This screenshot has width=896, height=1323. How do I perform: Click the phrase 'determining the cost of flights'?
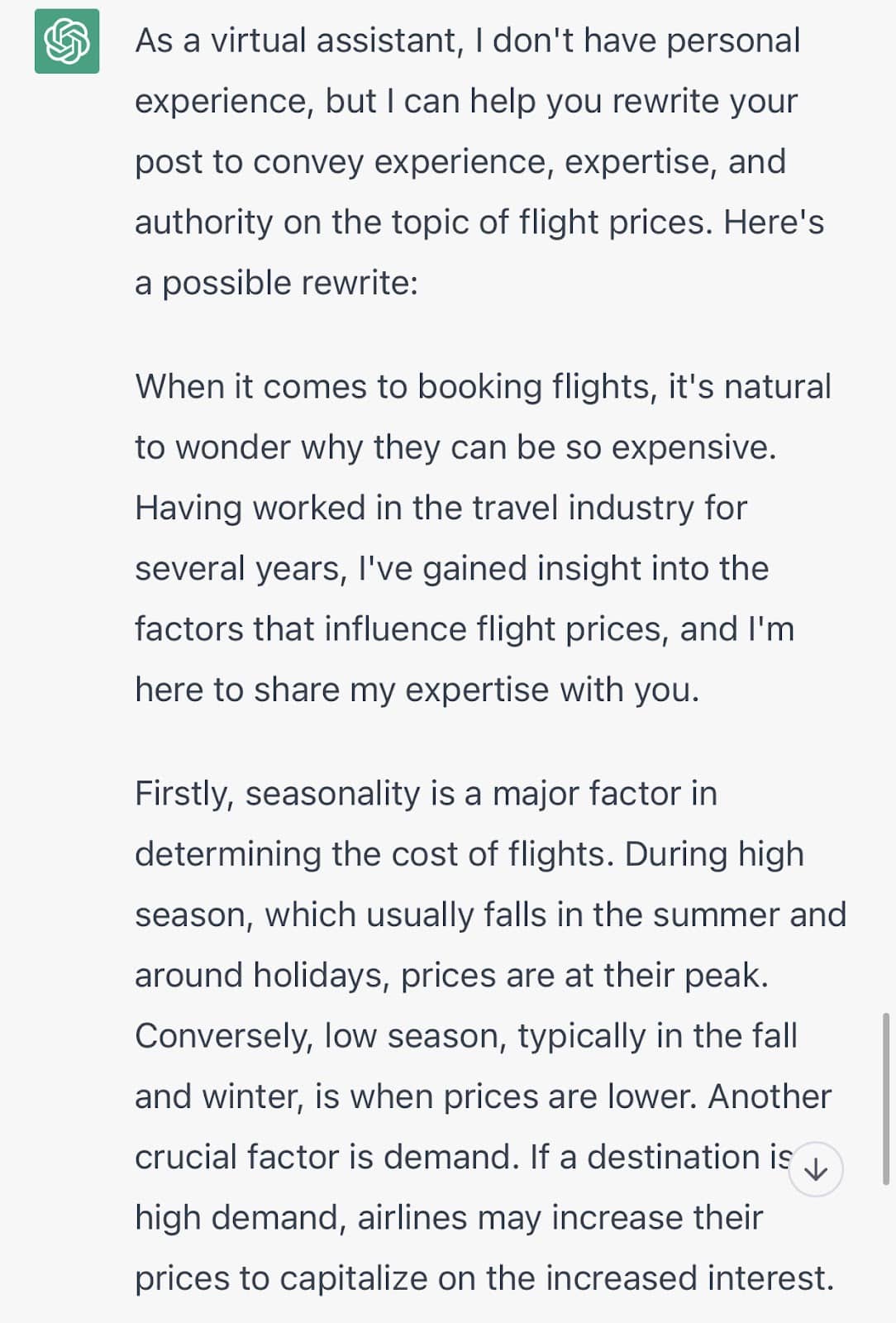[x=374, y=854]
